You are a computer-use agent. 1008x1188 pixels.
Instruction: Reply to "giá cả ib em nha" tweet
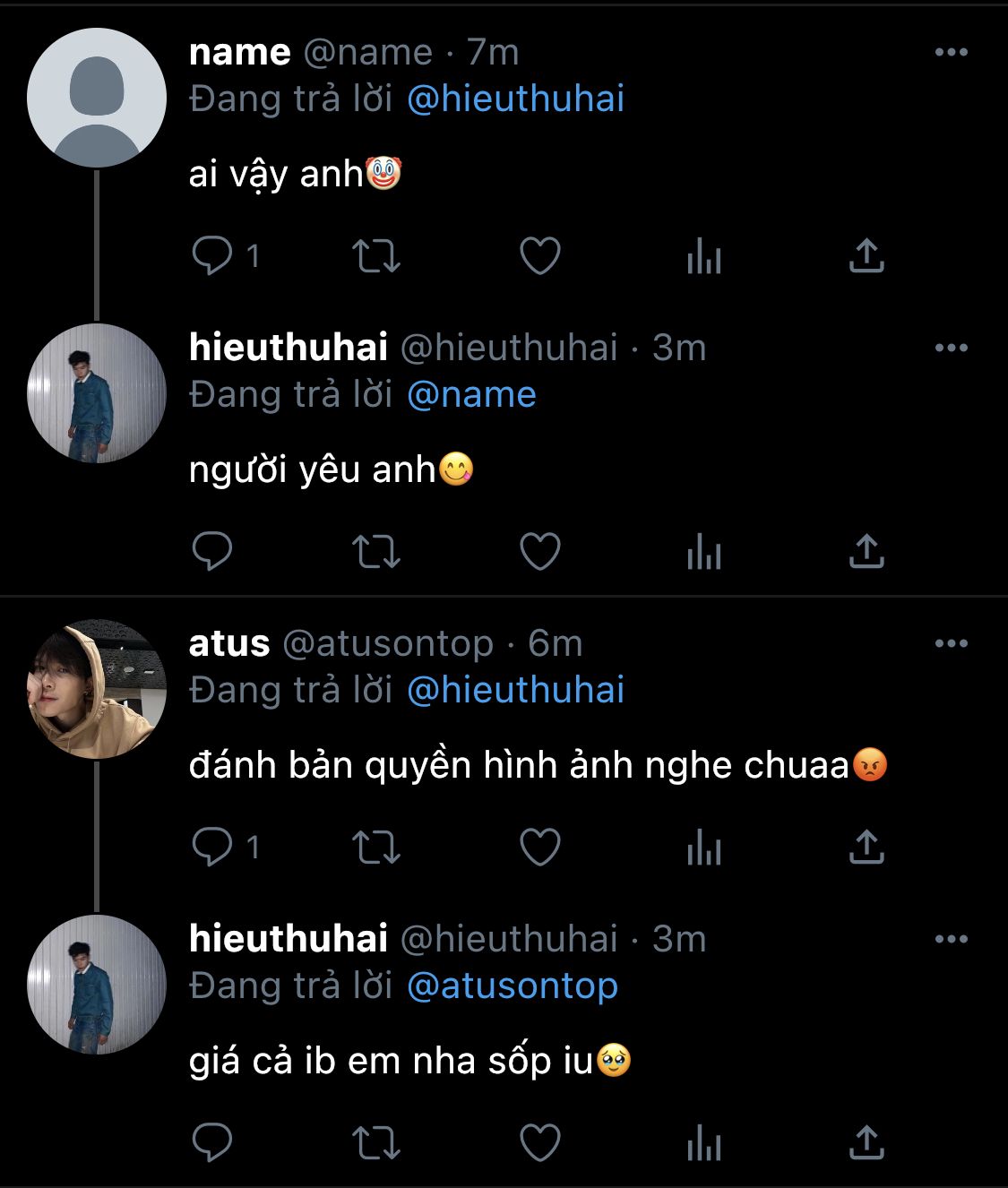tap(212, 1142)
